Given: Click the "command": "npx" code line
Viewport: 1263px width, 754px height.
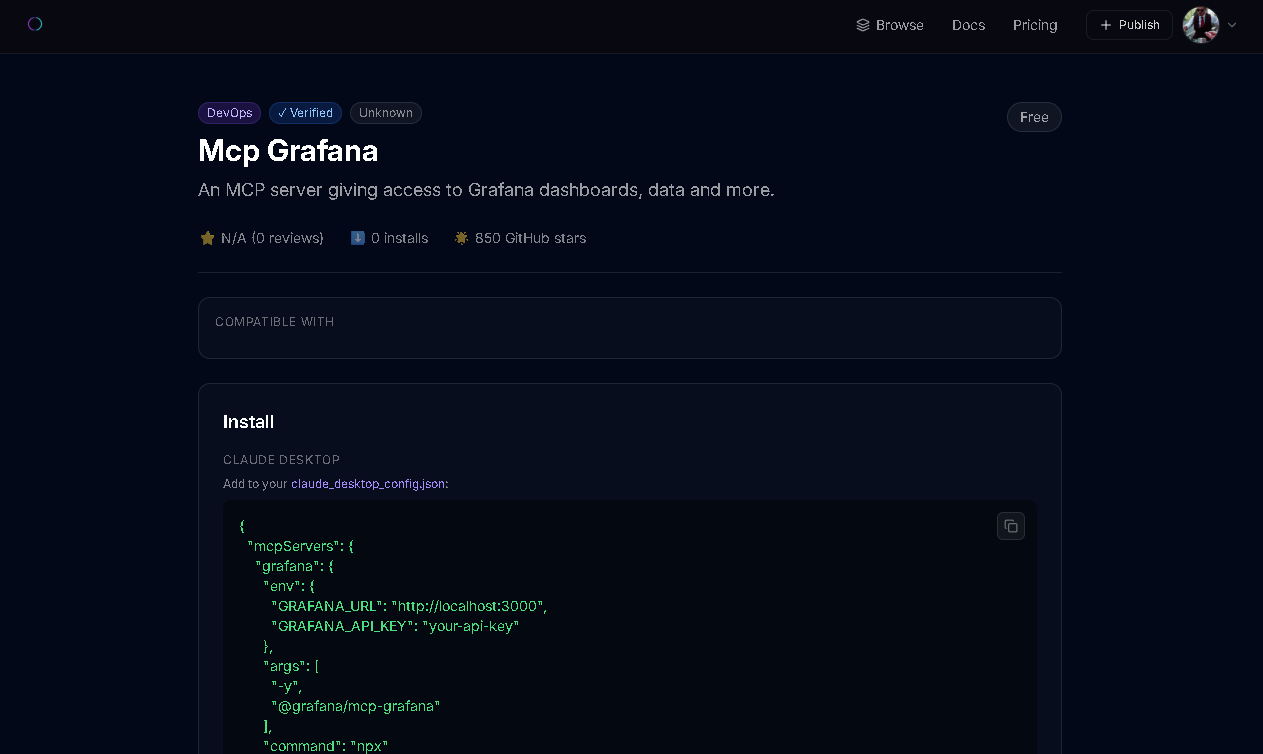Looking at the screenshot, I should click(325, 746).
